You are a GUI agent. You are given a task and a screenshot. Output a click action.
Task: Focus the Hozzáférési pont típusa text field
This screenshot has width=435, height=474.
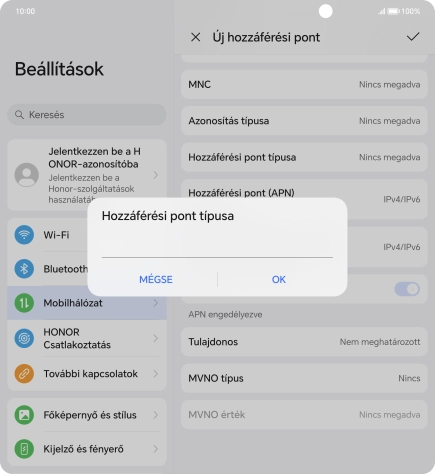[217, 246]
